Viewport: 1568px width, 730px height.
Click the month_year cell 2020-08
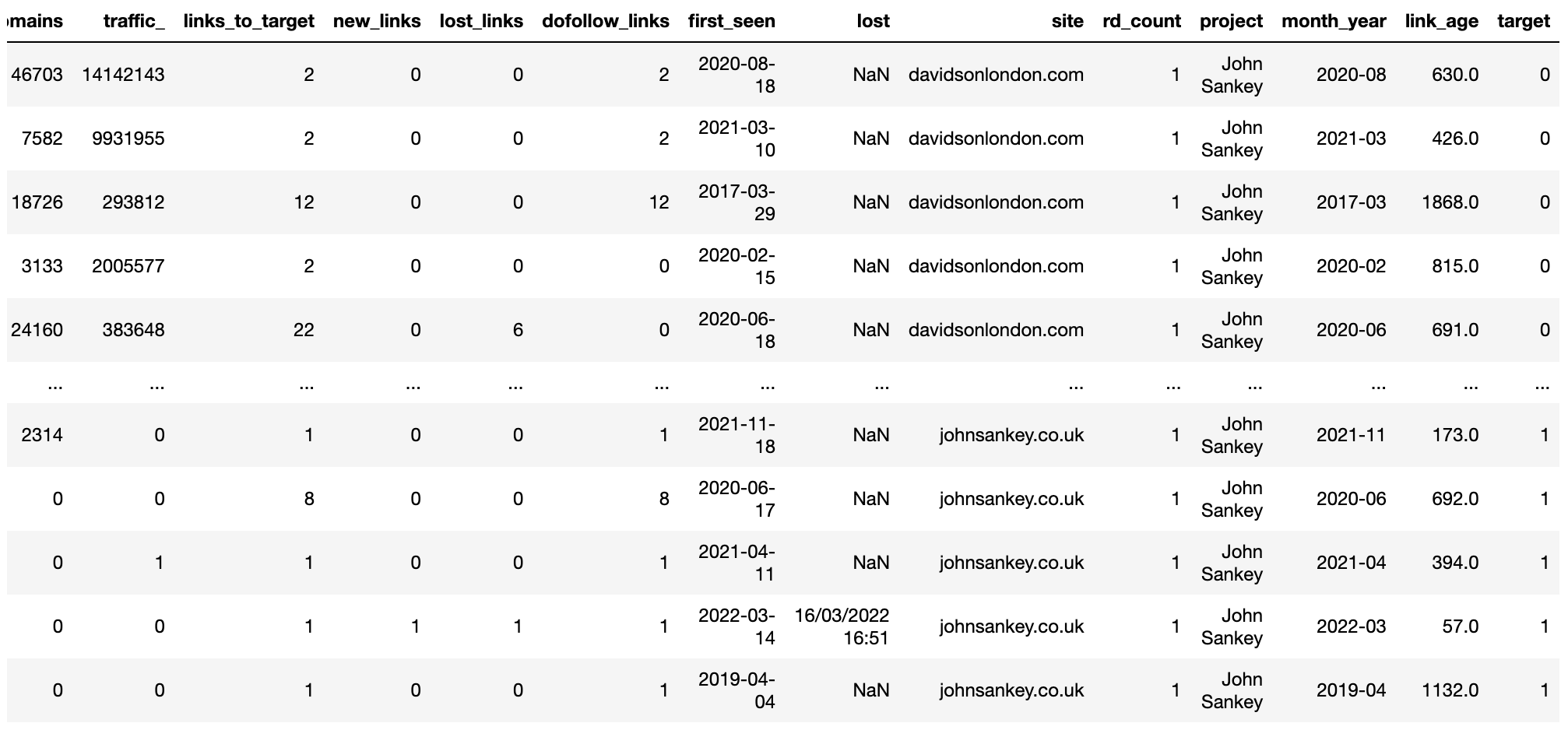(x=1351, y=75)
